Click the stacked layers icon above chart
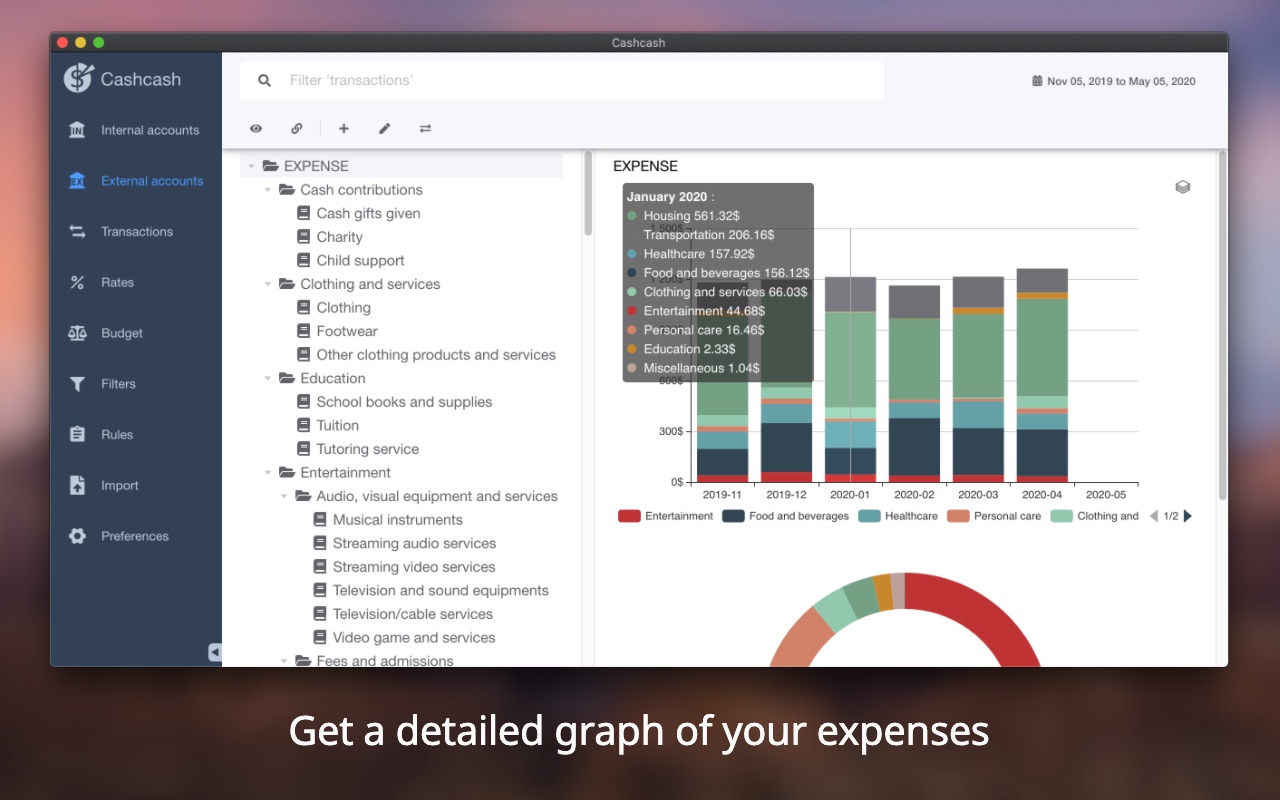This screenshot has height=800, width=1280. click(1183, 187)
